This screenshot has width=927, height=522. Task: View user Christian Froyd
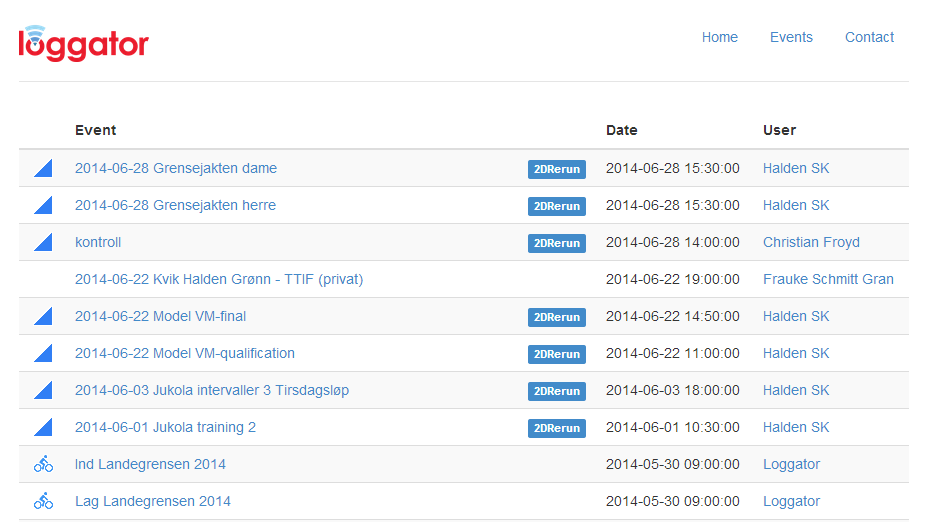(x=811, y=242)
